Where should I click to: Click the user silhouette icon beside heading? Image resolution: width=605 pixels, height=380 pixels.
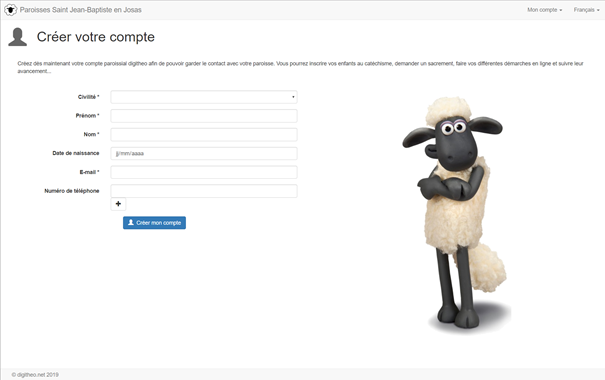pyautogui.click(x=17, y=37)
